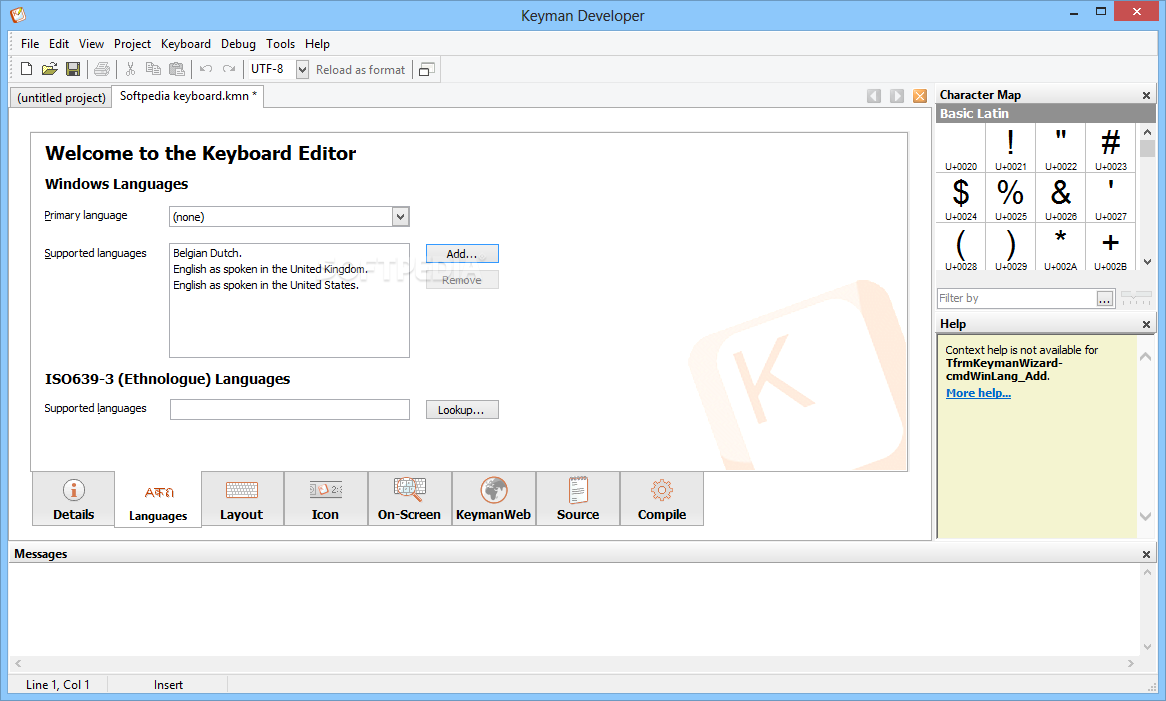The image size is (1166, 701).
Task: Cut with the scissors toolbar icon
Action: point(130,69)
